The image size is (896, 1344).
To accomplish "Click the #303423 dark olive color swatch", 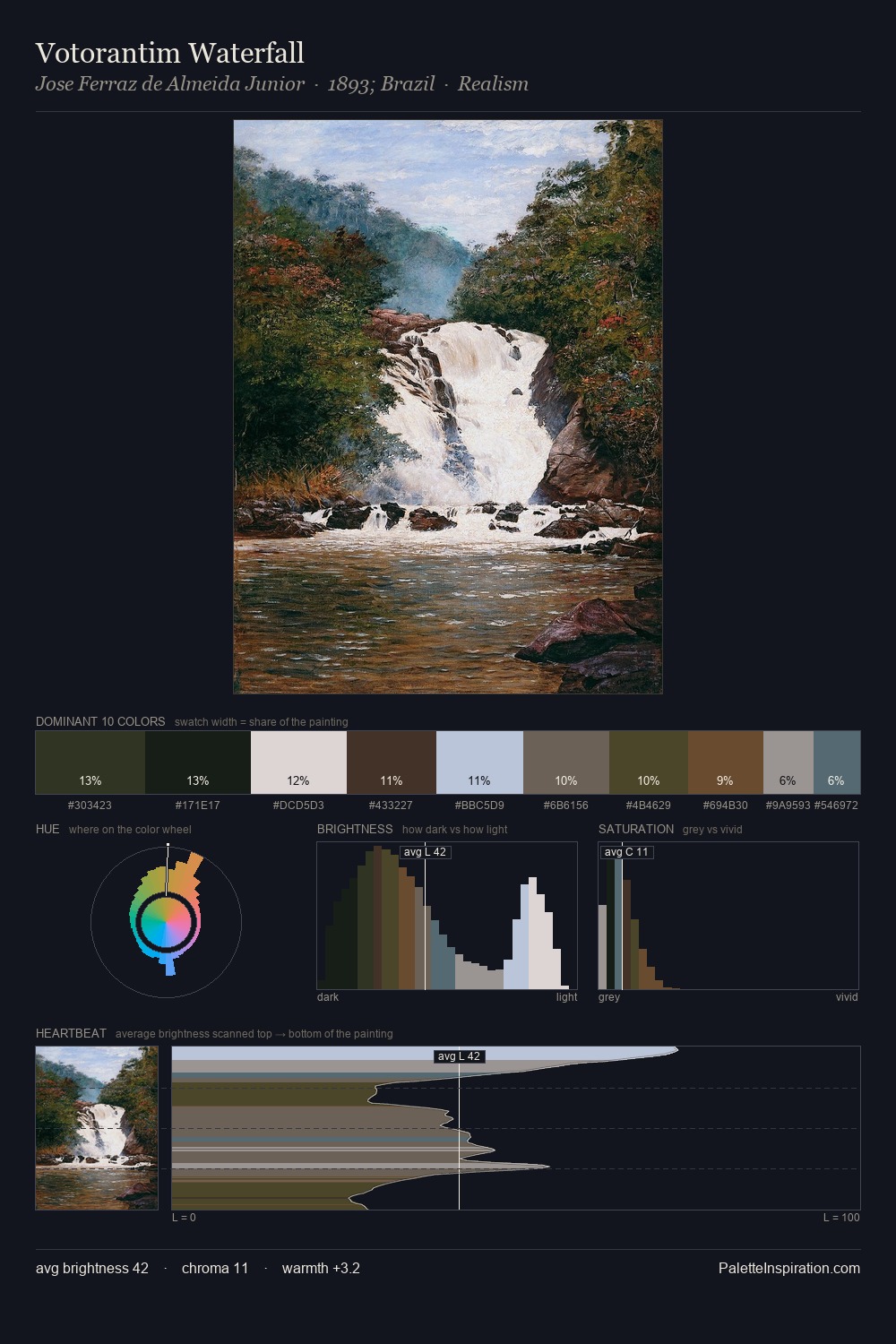I will pos(90,762).
